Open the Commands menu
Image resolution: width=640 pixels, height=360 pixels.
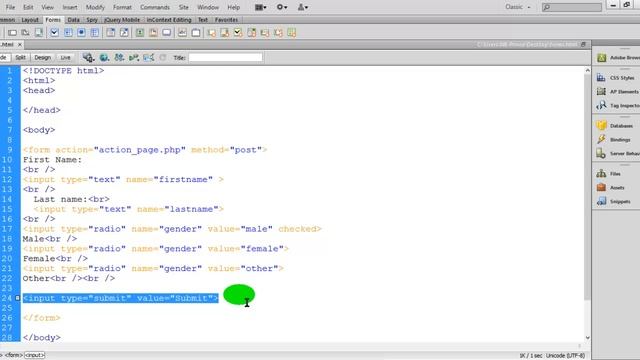click(155, 7)
